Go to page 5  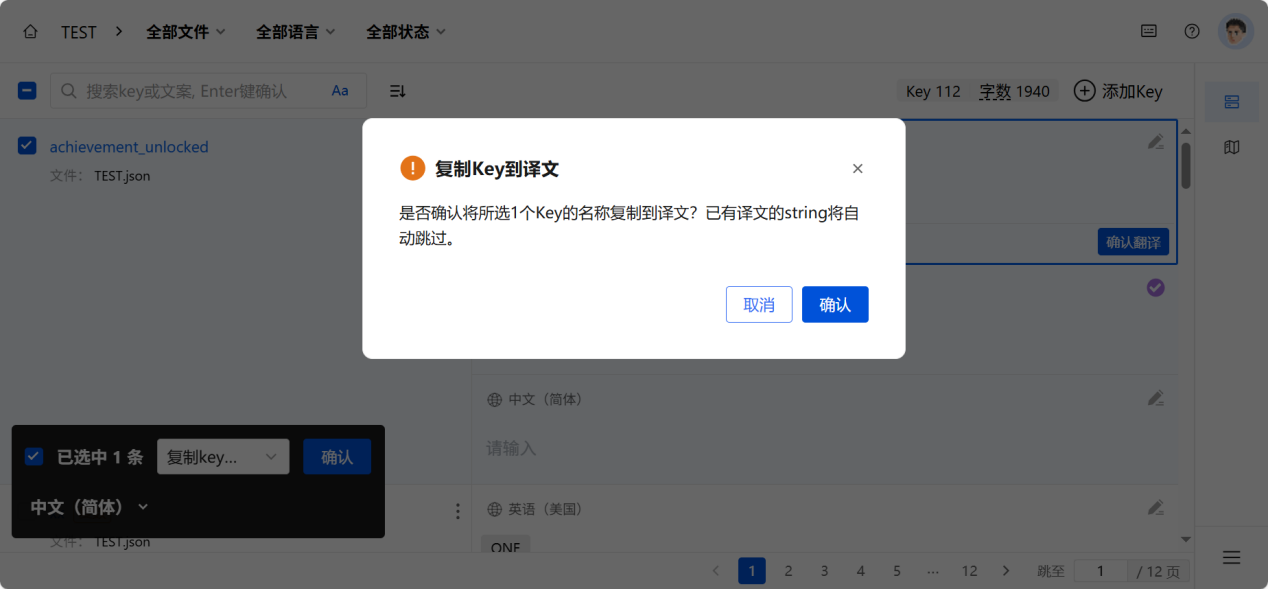click(x=897, y=571)
